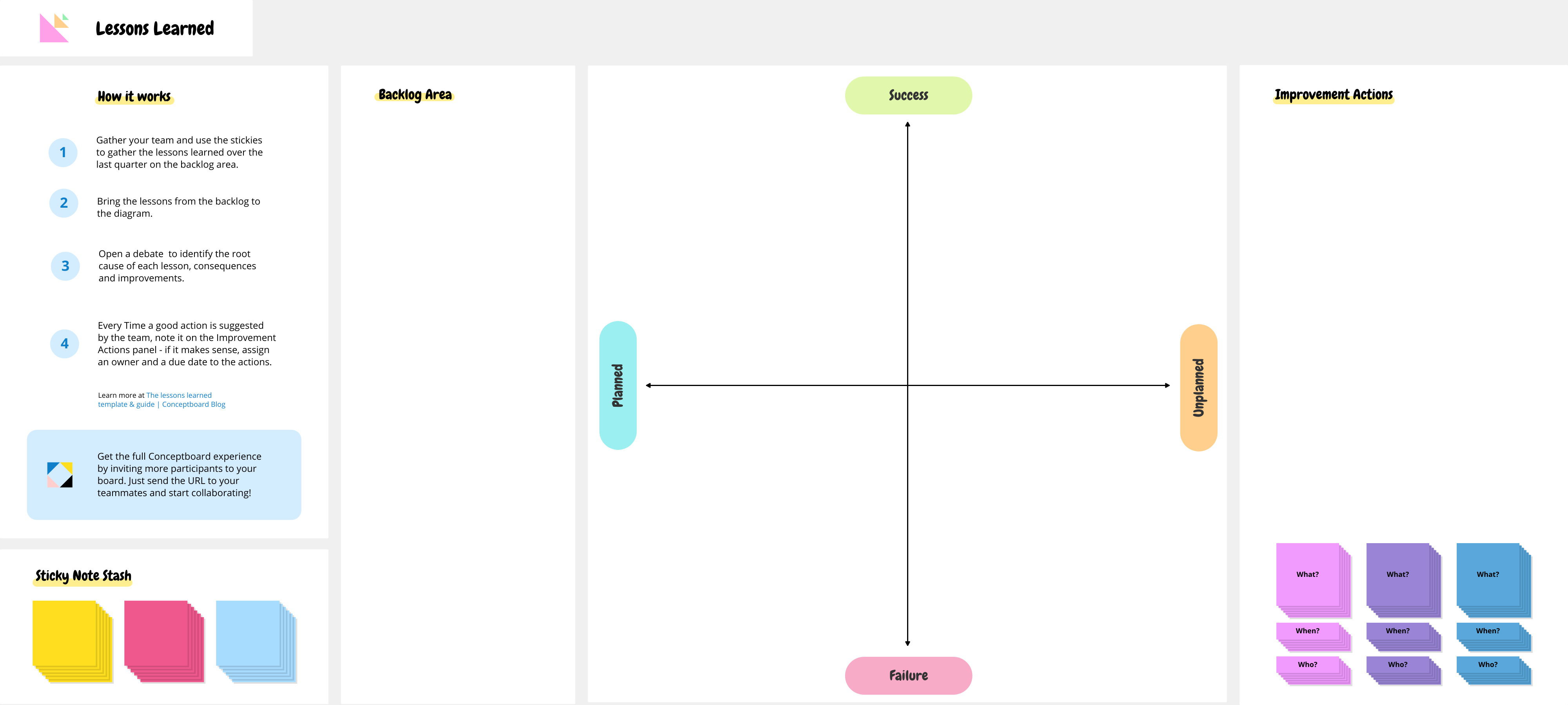Click the 'When?' pink sticky note
Screen dimensions: 1568x705
(x=1306, y=630)
